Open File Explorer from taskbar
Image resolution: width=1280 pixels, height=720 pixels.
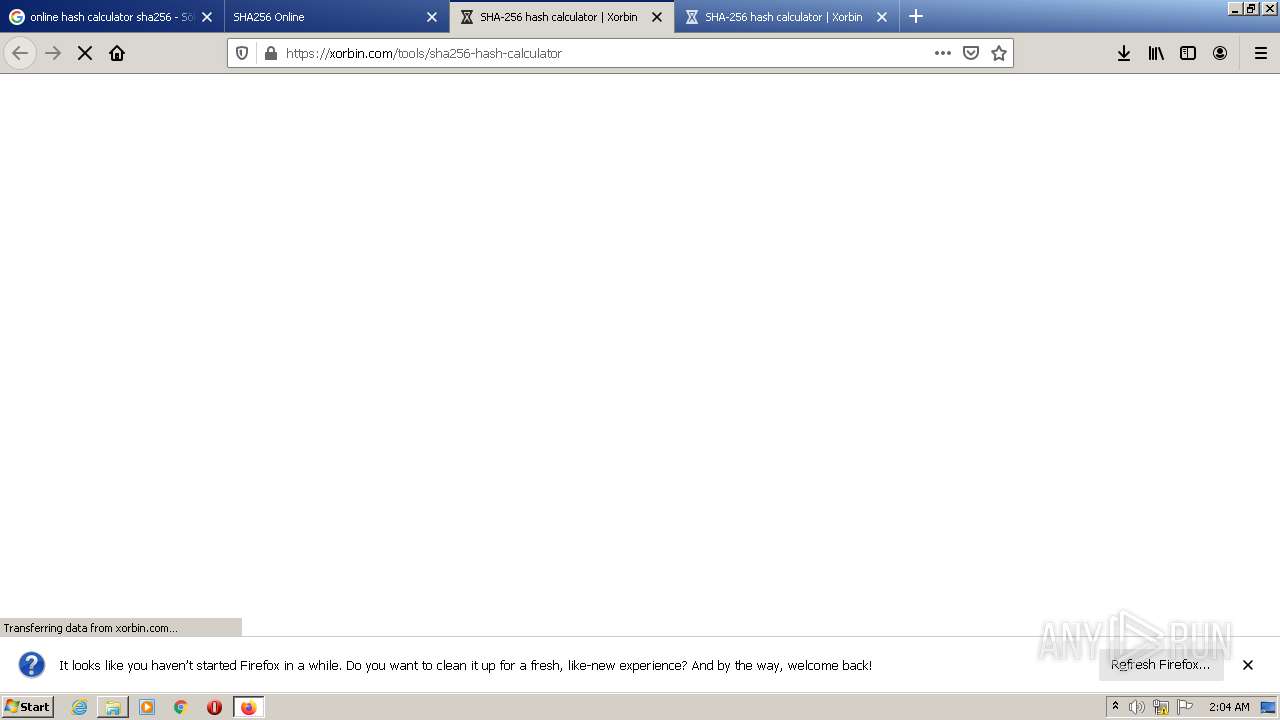(x=113, y=707)
